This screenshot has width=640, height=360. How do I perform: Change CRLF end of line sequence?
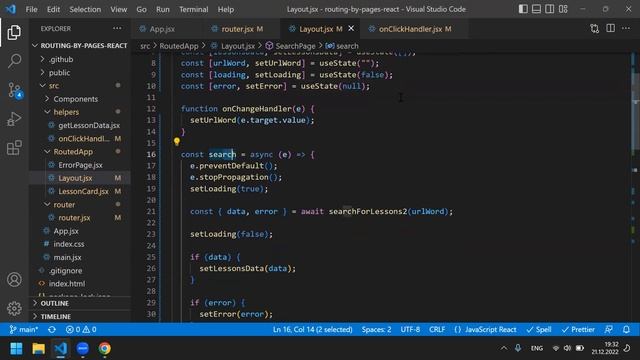pyautogui.click(x=437, y=329)
